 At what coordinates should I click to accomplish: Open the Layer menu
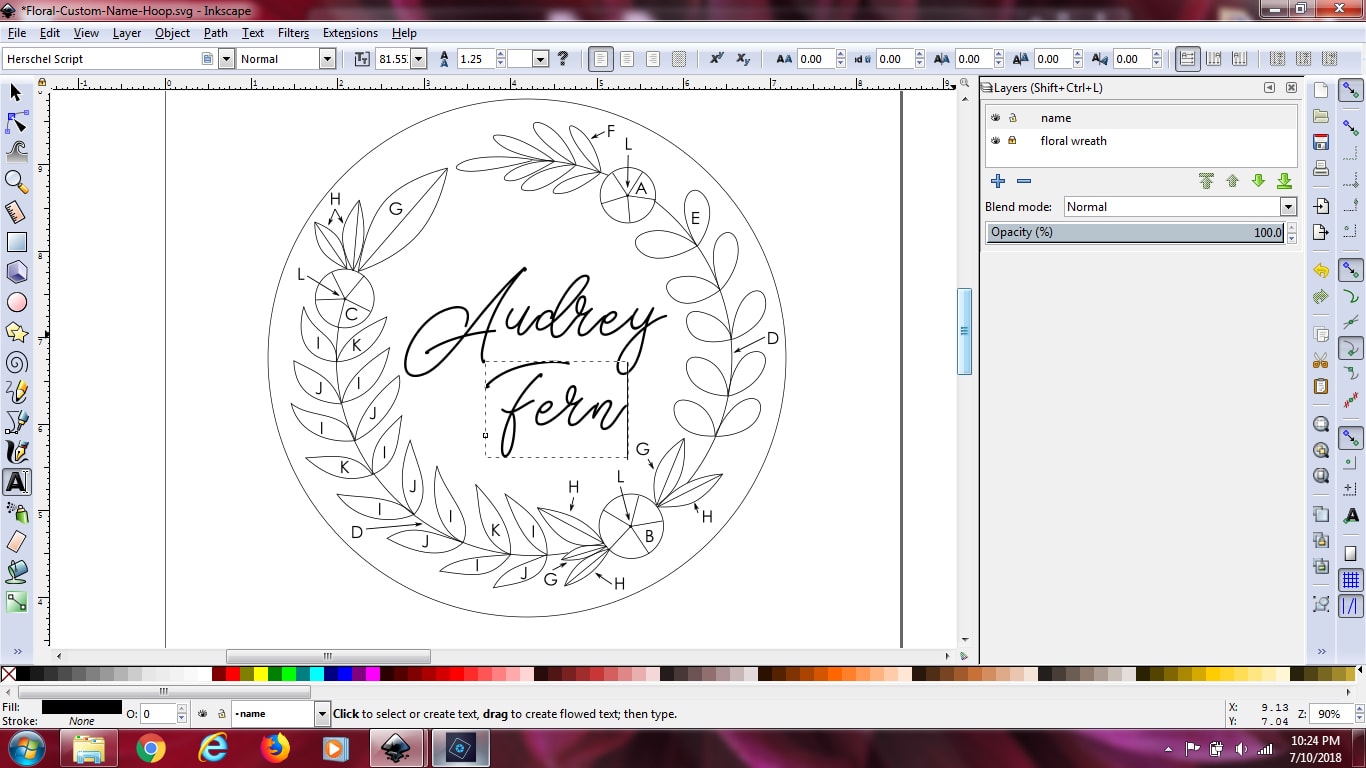(127, 33)
